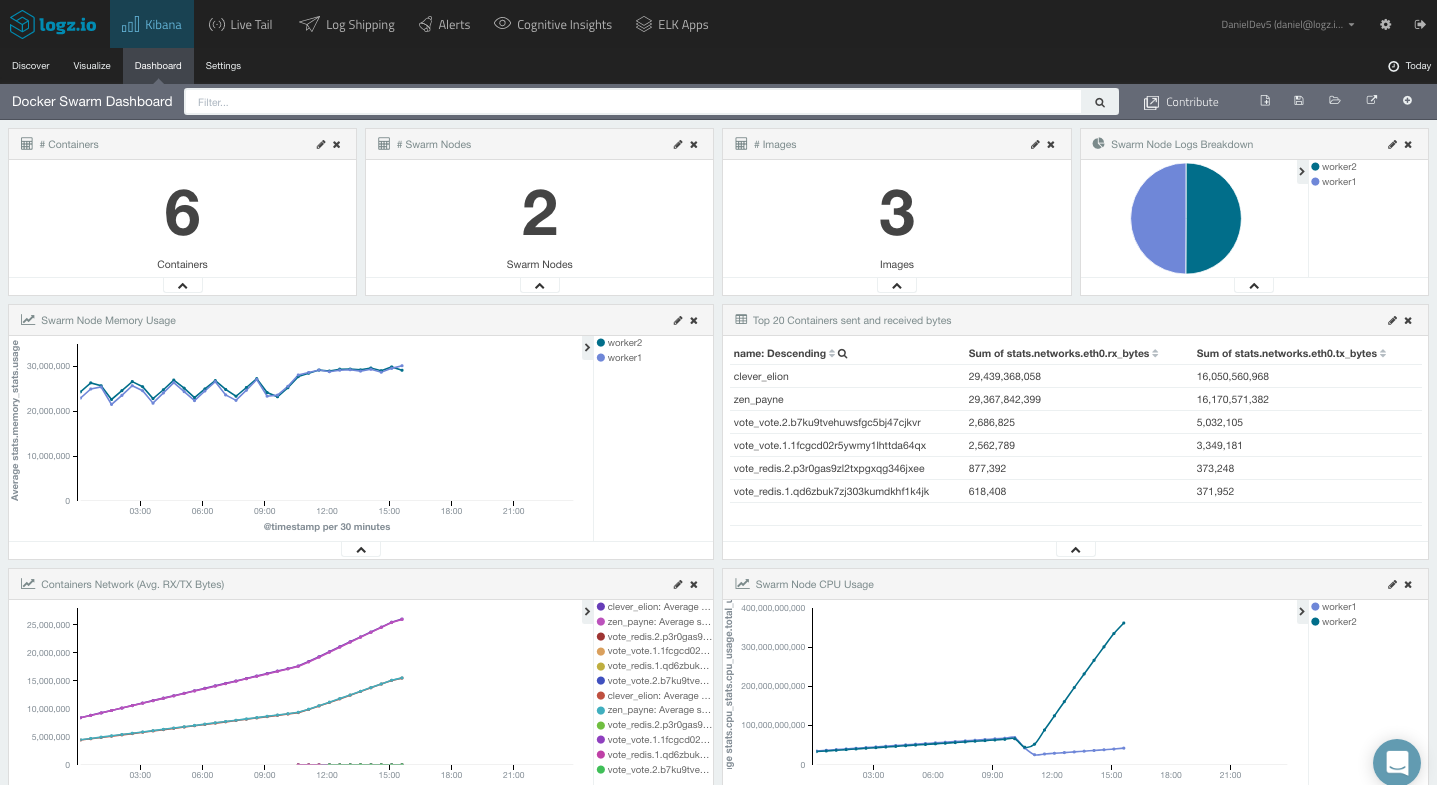Go to Log Shipping
This screenshot has width=1437, height=785.
pyautogui.click(x=347, y=24)
